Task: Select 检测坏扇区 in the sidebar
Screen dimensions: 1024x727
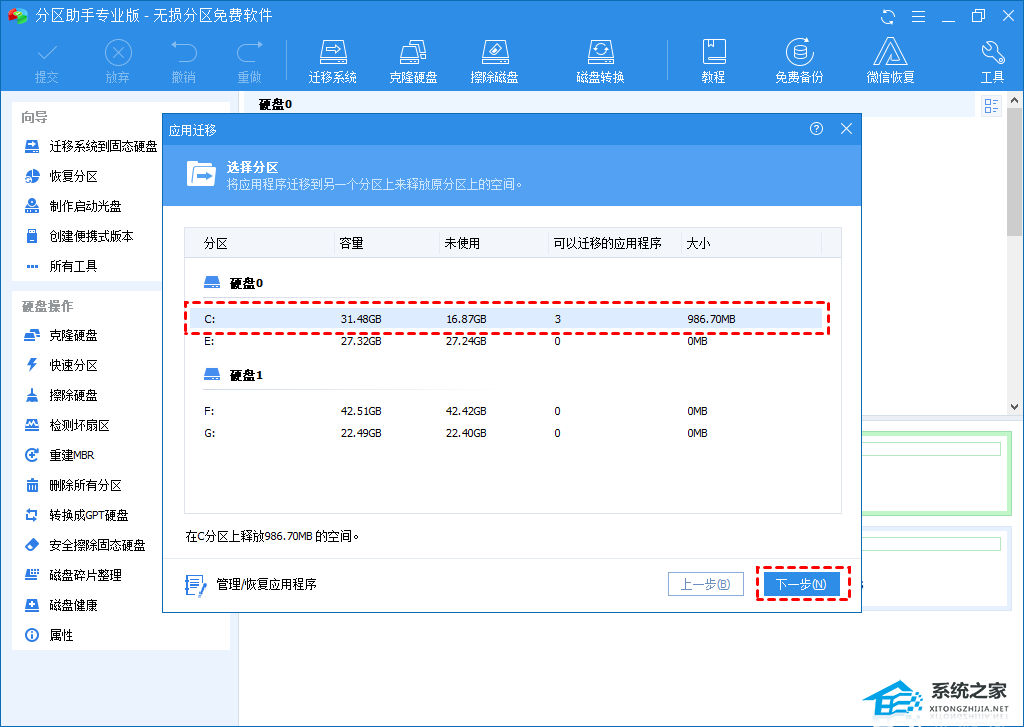Action: tap(67, 426)
